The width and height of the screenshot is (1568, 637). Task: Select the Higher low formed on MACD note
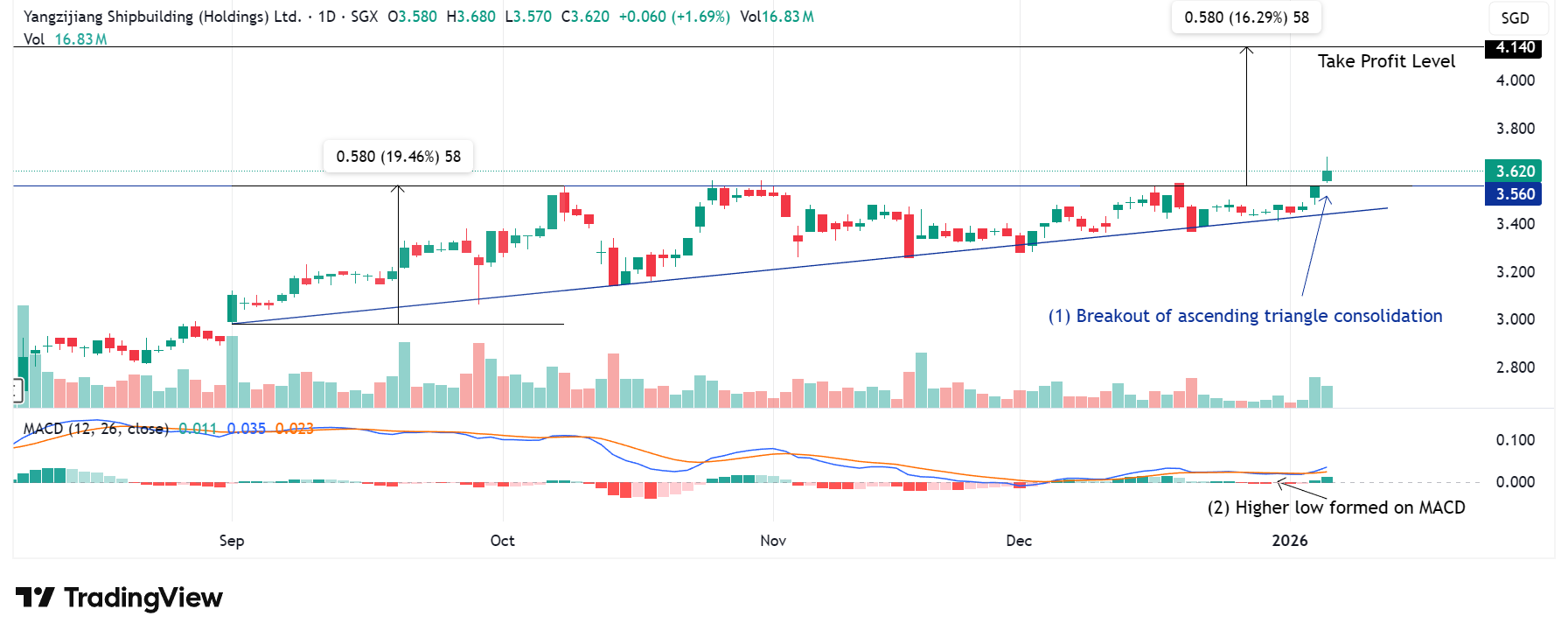[x=1335, y=507]
